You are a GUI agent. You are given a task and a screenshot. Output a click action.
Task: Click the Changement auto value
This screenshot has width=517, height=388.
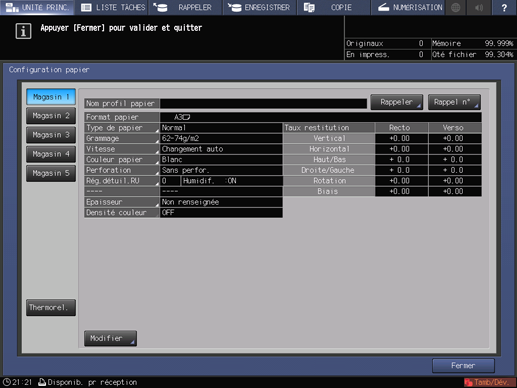[x=221, y=149]
